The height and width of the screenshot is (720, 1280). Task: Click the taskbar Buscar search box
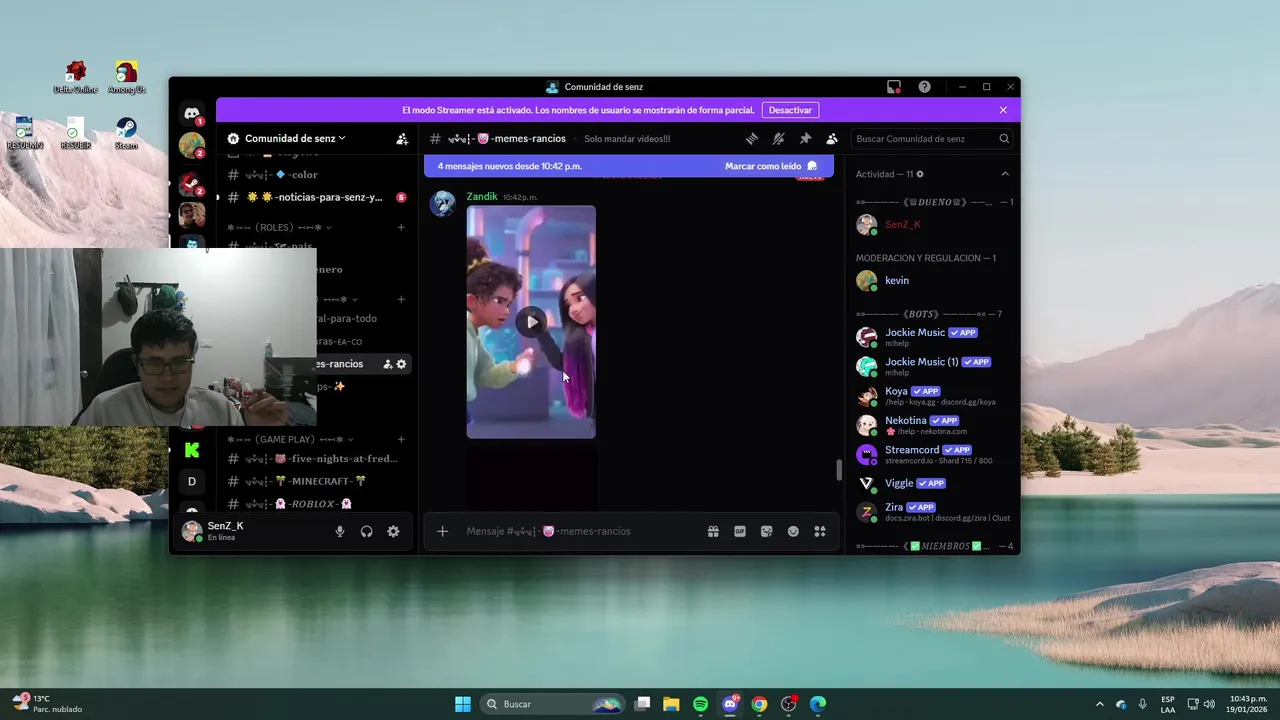(552, 704)
